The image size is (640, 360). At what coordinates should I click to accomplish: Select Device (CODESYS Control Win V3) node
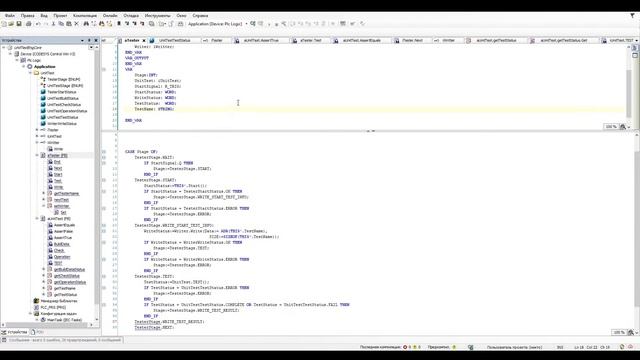pyautogui.click(x=48, y=54)
